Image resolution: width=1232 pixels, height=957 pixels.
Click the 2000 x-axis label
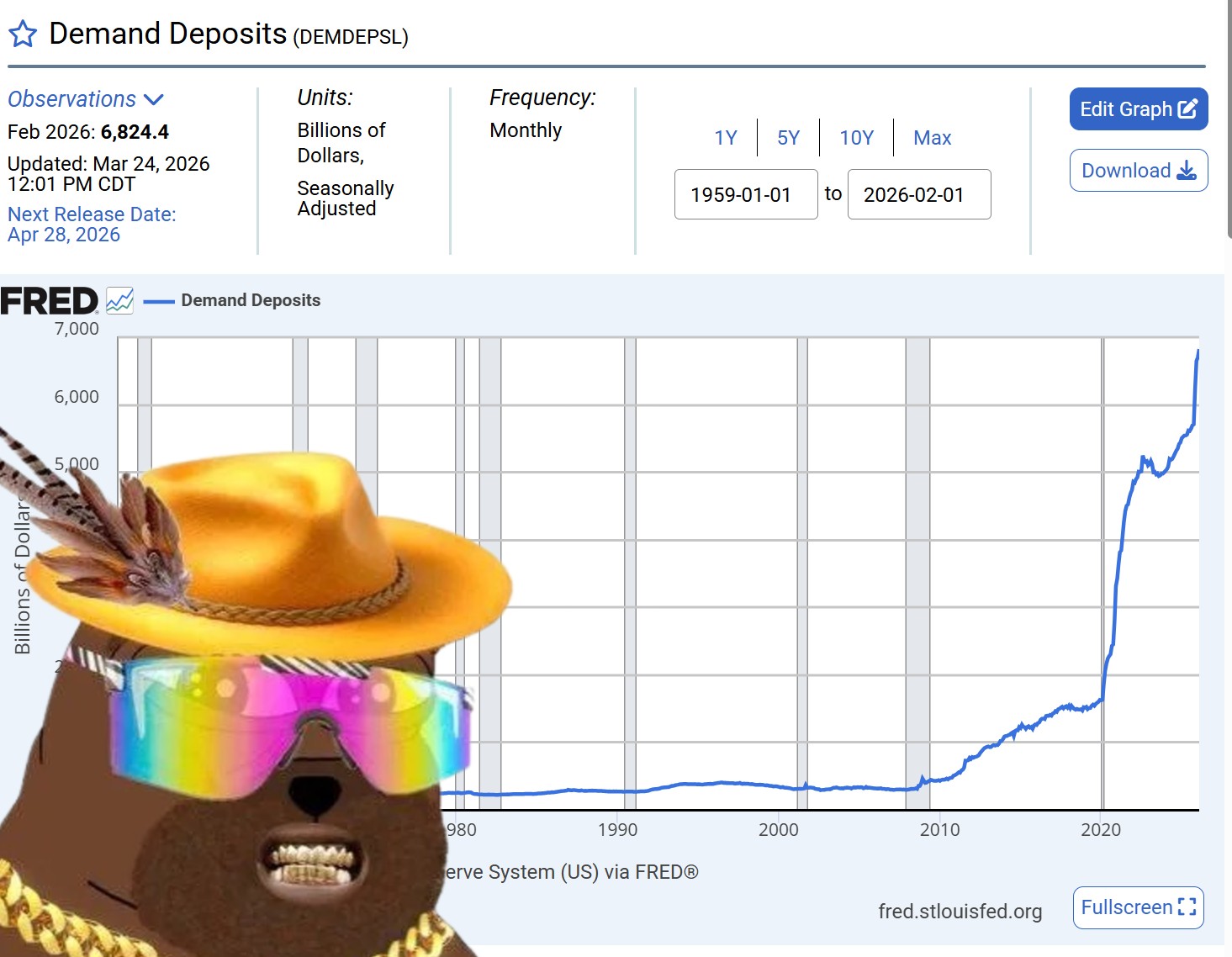779,830
